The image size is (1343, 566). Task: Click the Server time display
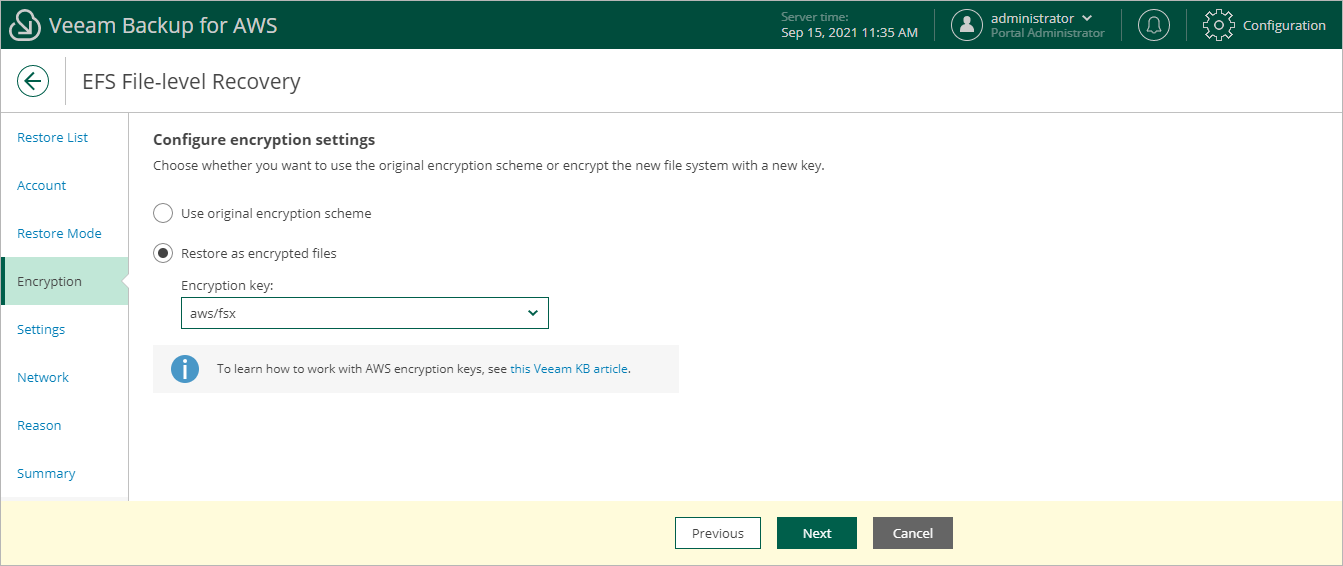(849, 25)
